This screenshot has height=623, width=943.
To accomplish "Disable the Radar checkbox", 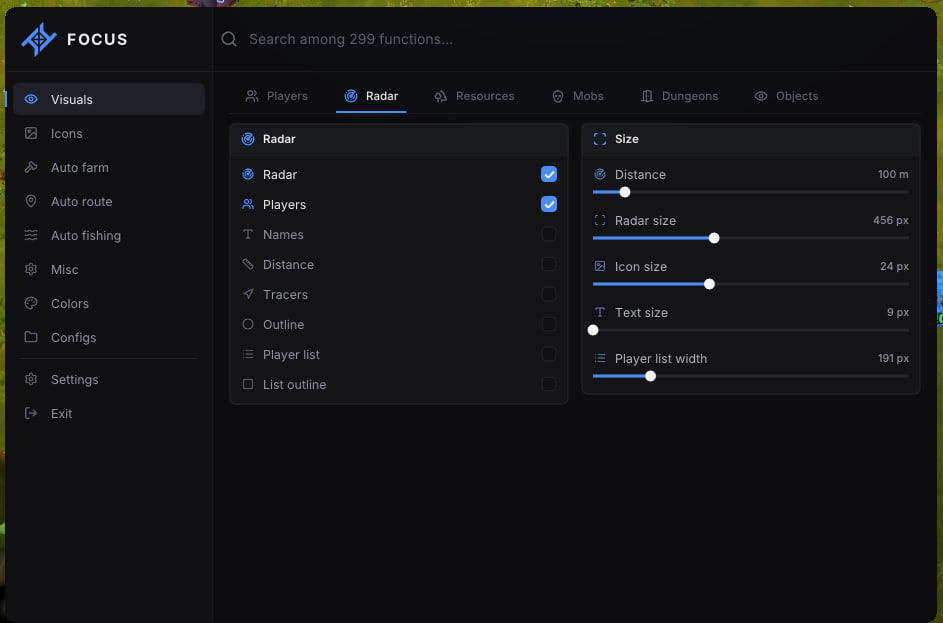I will click(x=548, y=174).
